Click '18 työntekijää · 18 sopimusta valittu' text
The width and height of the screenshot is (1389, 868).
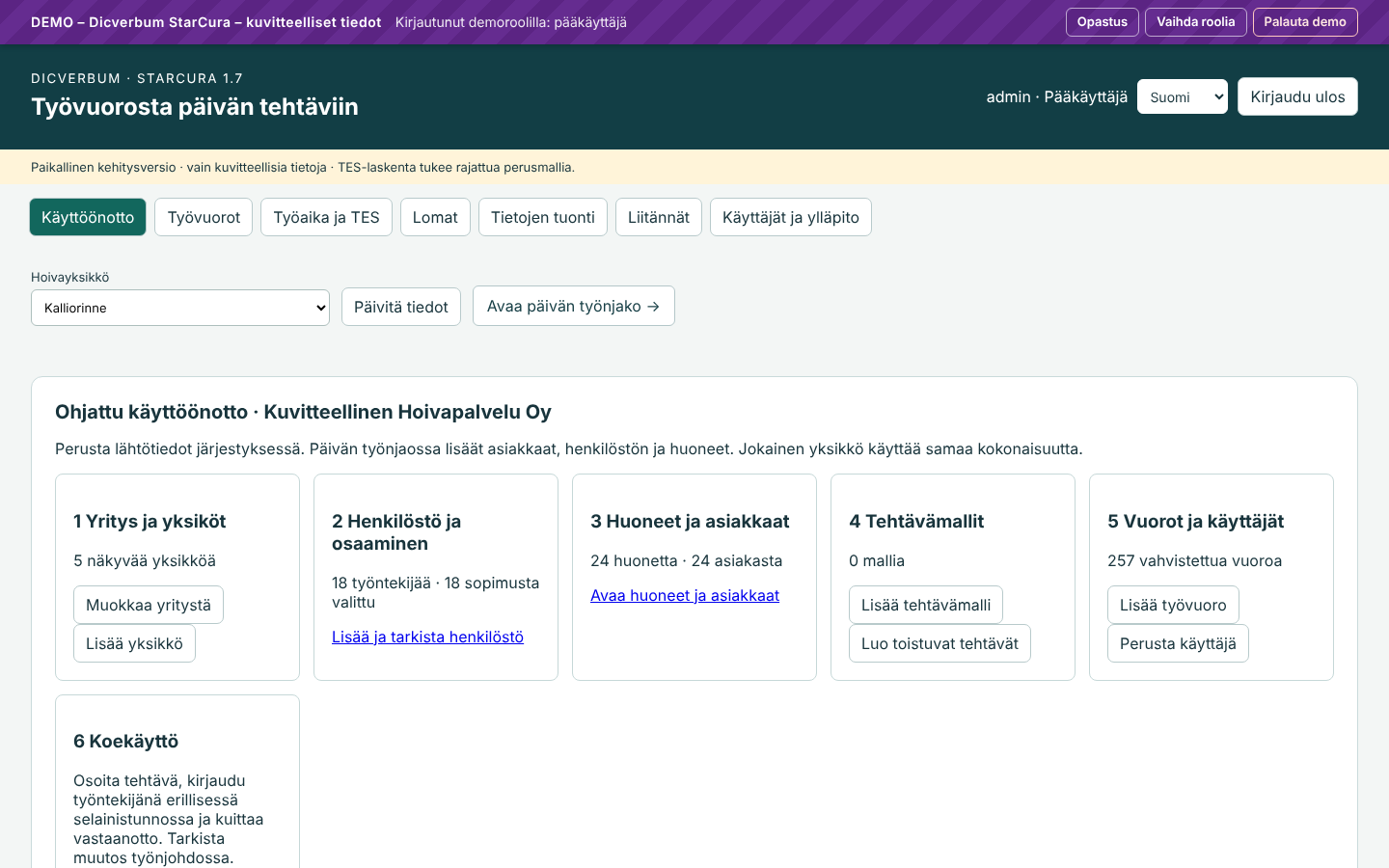[x=435, y=592]
